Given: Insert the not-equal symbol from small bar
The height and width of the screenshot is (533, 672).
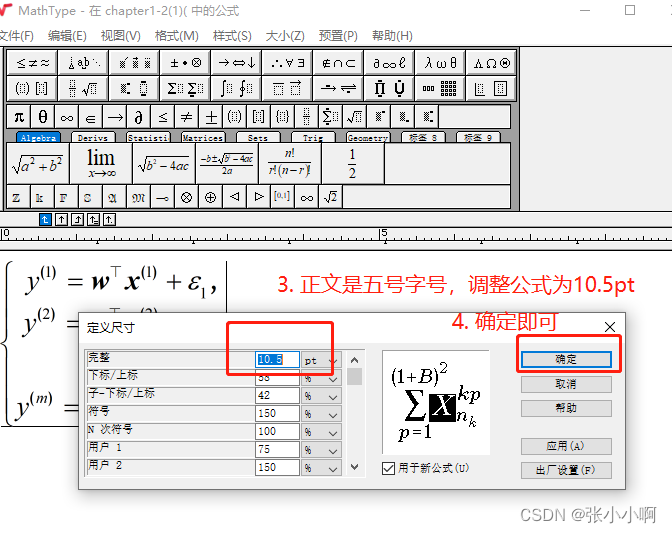Looking at the screenshot, I should (x=187, y=117).
